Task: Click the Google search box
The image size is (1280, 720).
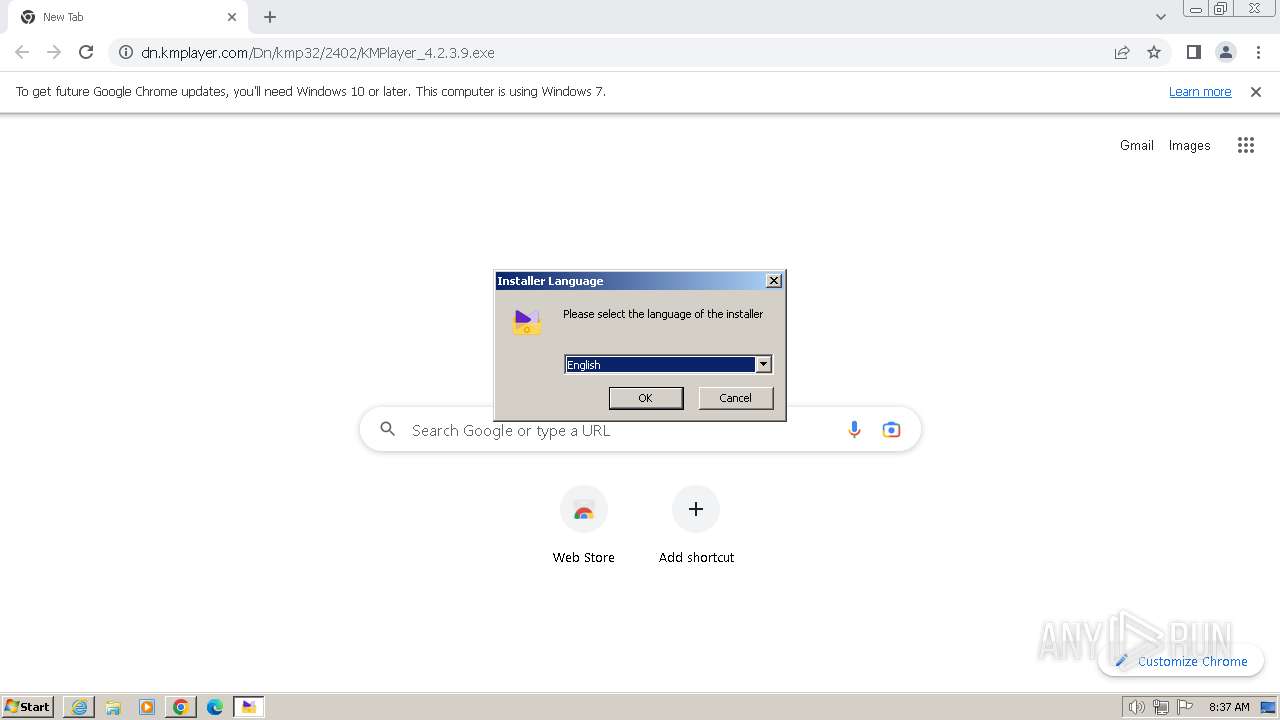Action: pyautogui.click(x=640, y=430)
